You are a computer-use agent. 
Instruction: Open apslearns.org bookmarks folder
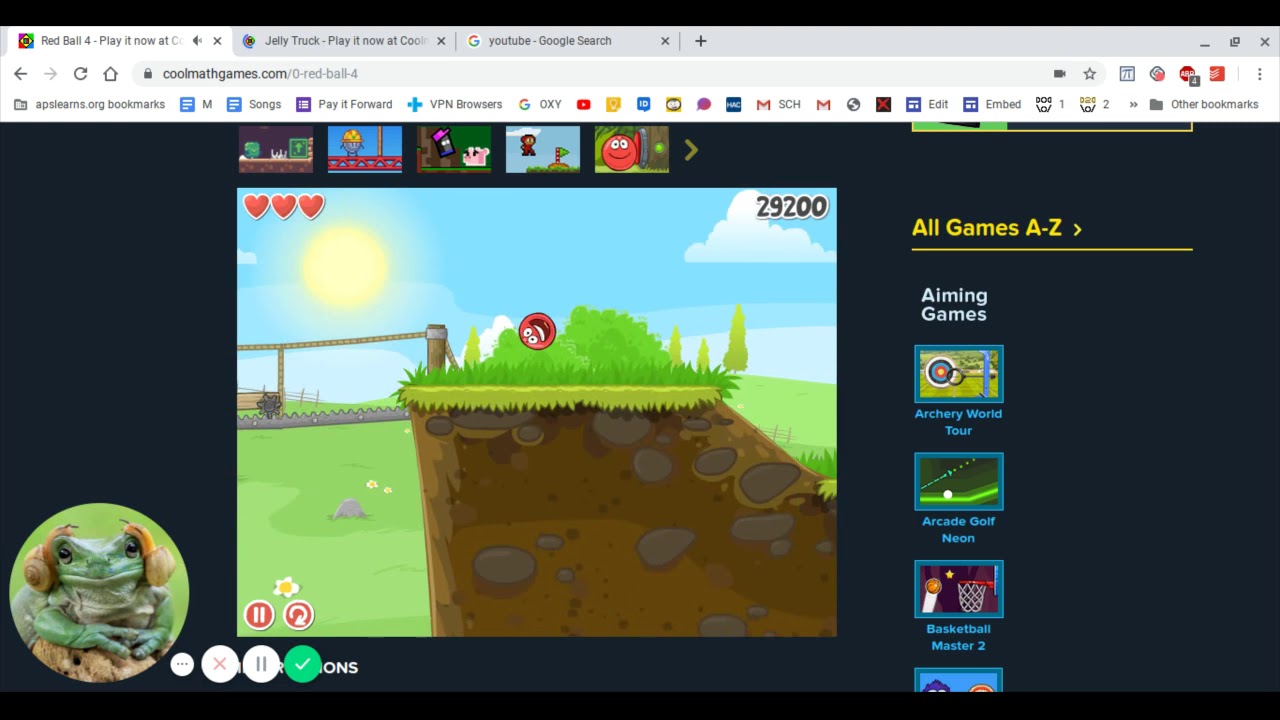tap(89, 104)
